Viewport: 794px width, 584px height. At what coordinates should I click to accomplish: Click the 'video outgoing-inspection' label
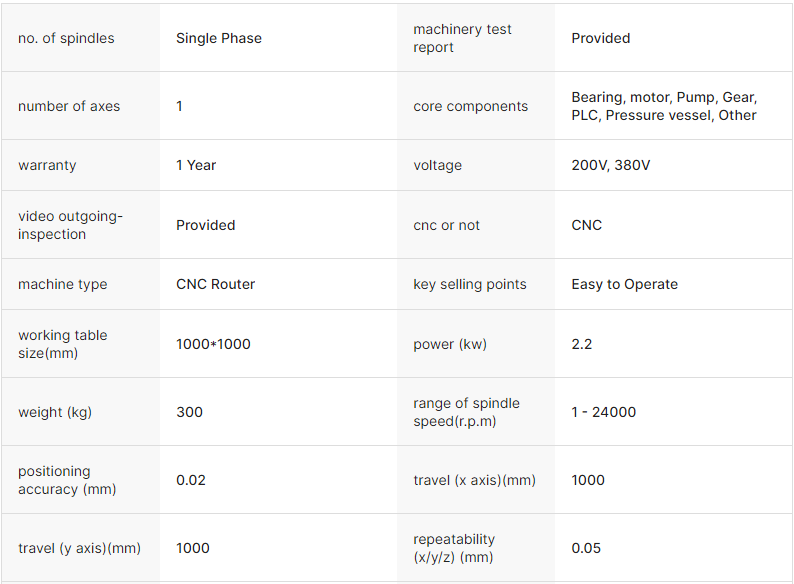(x=70, y=225)
